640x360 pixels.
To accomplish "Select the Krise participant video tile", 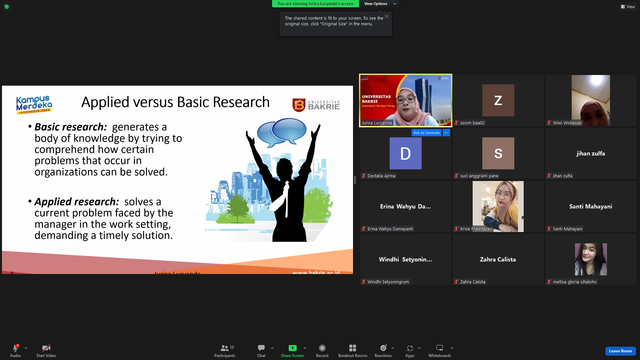I will click(498, 207).
